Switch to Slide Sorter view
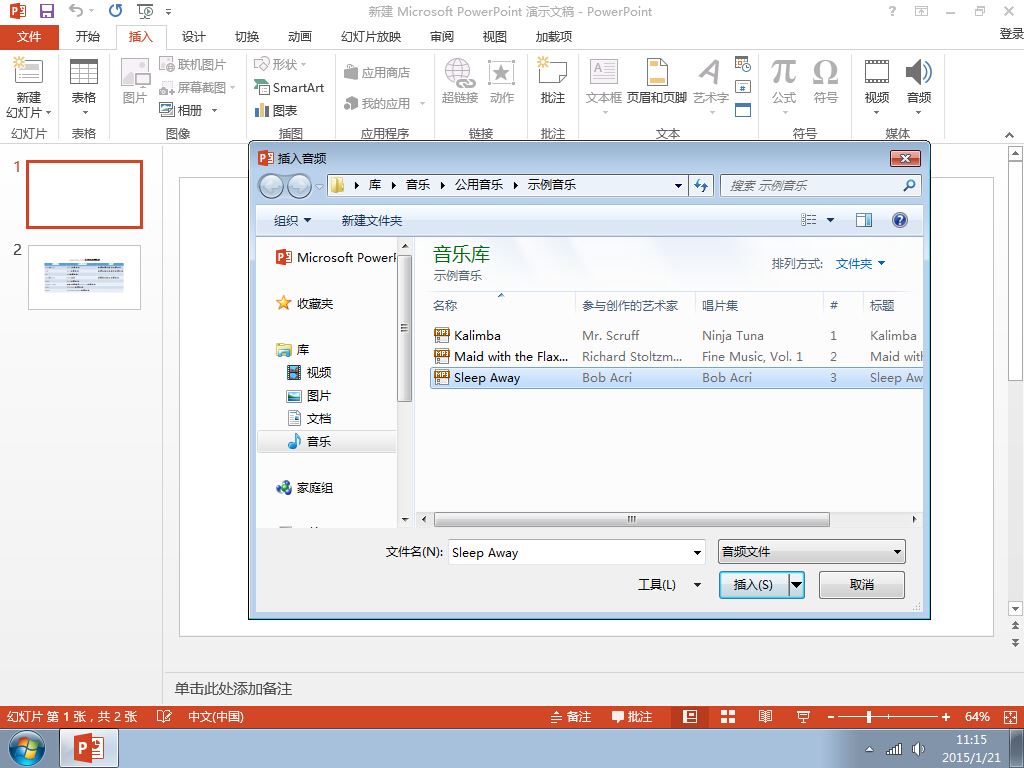The width and height of the screenshot is (1024, 768). click(728, 716)
